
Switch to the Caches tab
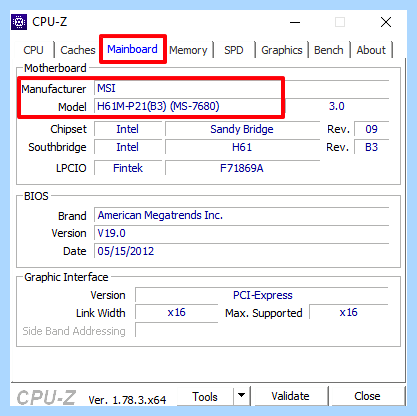[78, 50]
